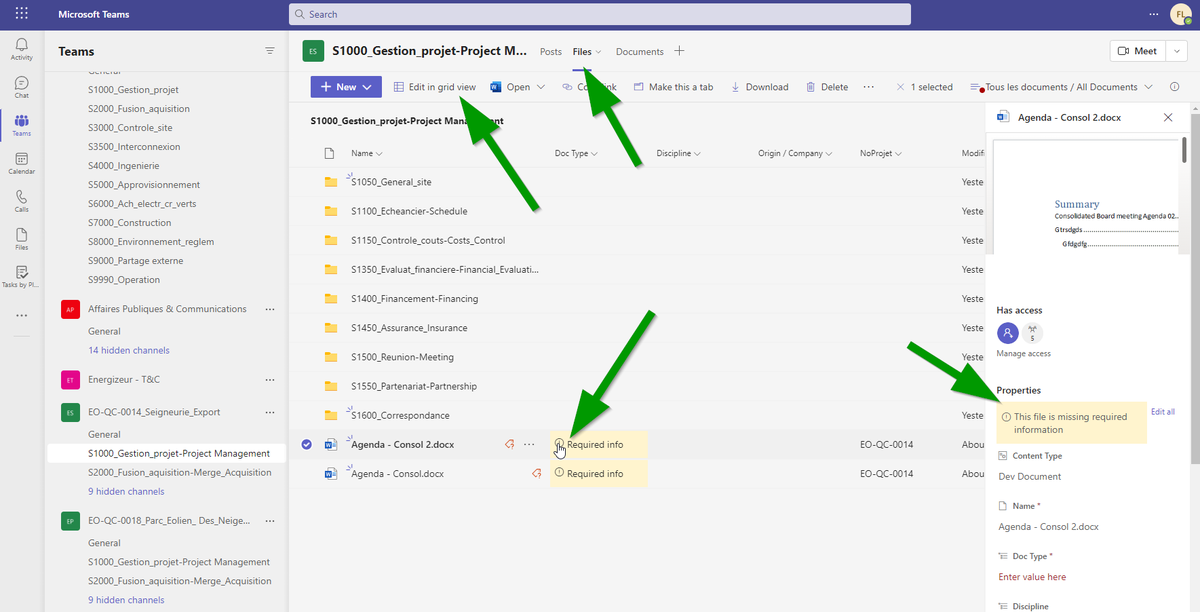
Task: Open the S1600_Correspondance folder
Action: click(400, 415)
